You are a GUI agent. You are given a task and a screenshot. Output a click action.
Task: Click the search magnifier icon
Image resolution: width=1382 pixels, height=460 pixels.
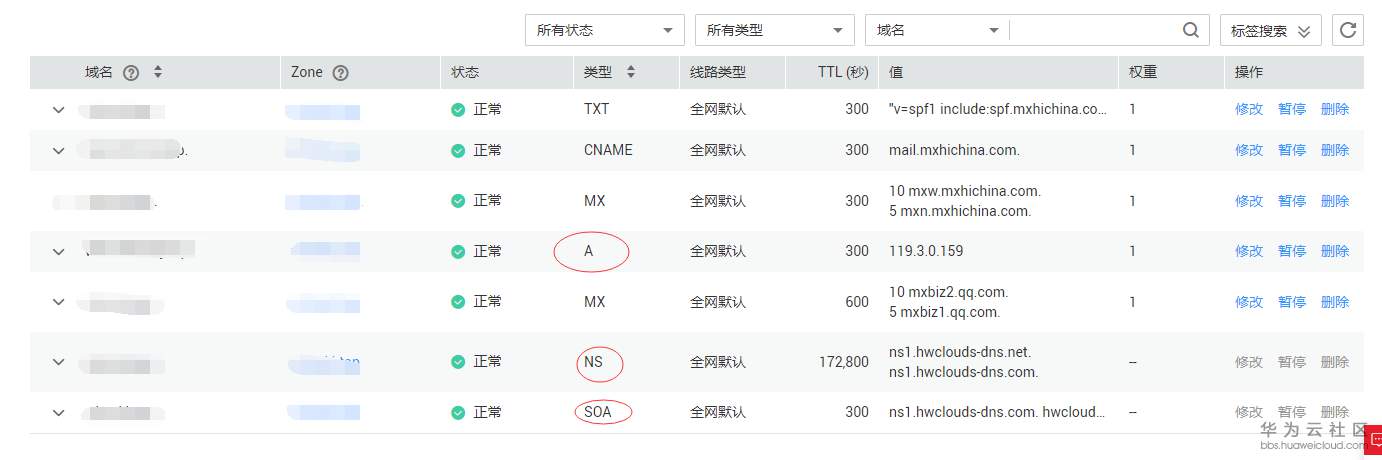(x=1190, y=30)
